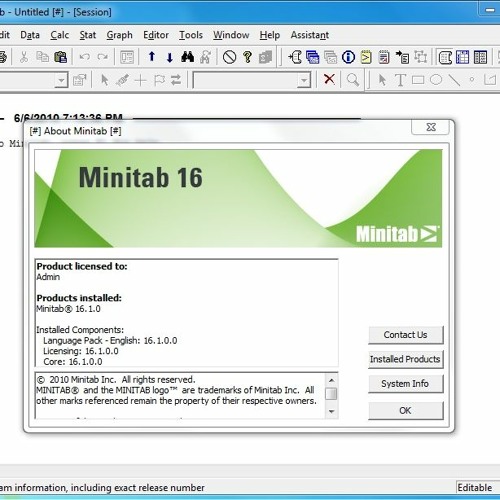Image resolution: width=500 pixels, height=500 pixels.
Task: Close the About Minitab dialog
Action: (431, 127)
